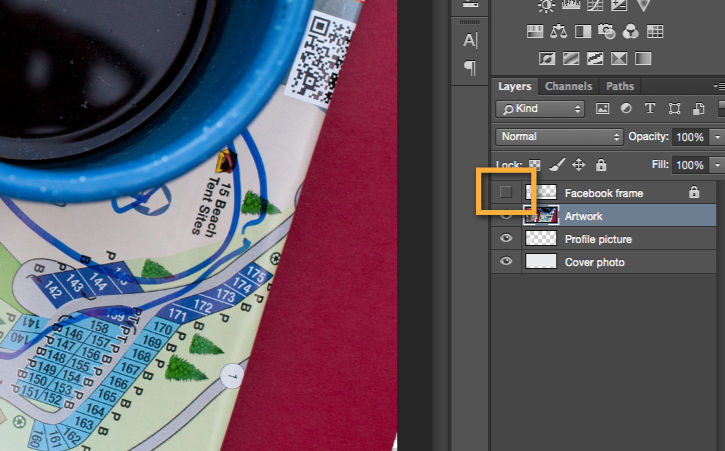Add a Vibrance adjustment layer
The width and height of the screenshot is (725, 451).
643,5
